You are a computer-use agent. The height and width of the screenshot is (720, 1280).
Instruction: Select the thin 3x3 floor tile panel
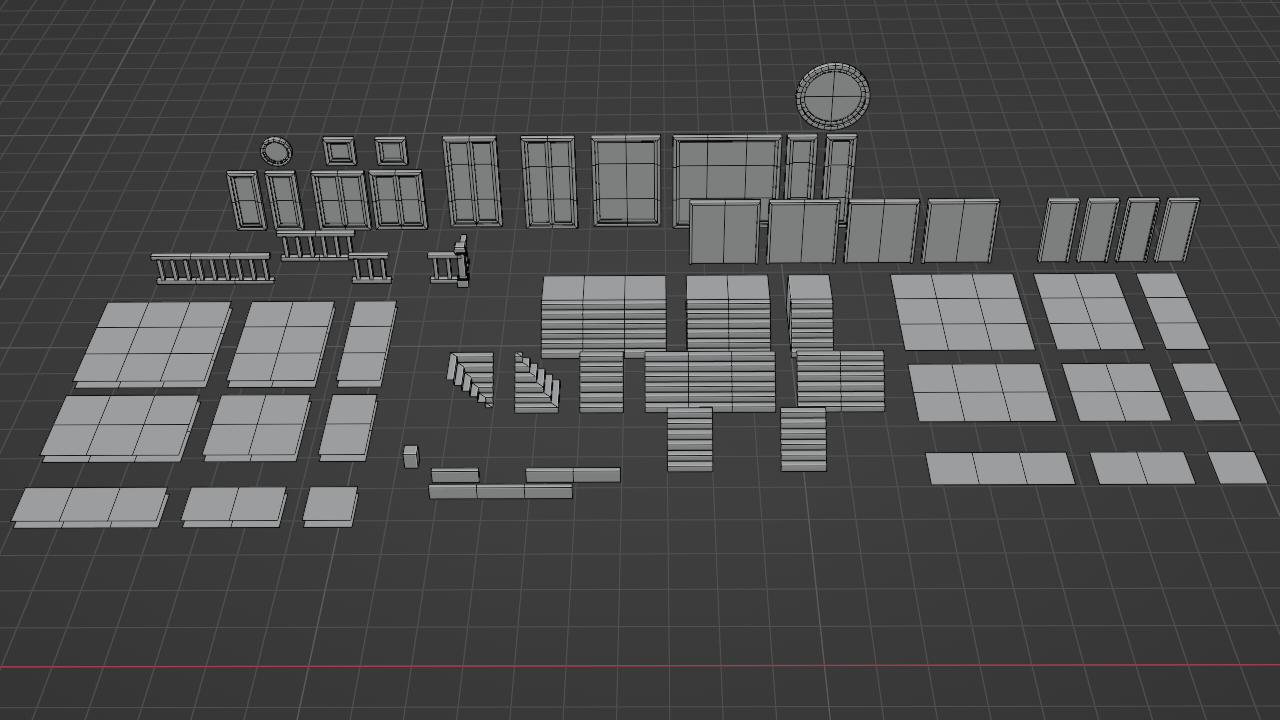pyautogui.click(x=962, y=312)
